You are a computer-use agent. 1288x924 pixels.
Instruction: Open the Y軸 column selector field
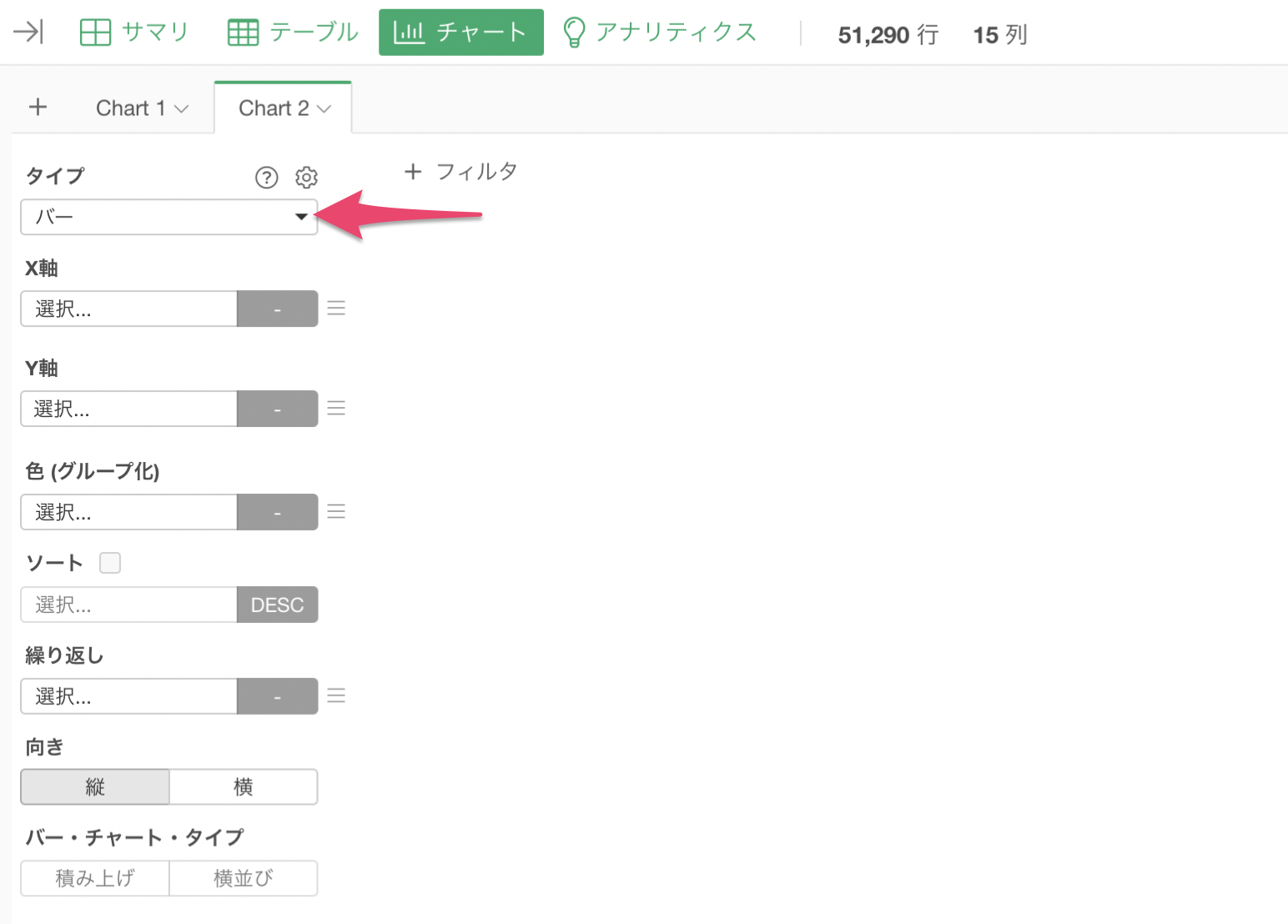pyautogui.click(x=129, y=409)
